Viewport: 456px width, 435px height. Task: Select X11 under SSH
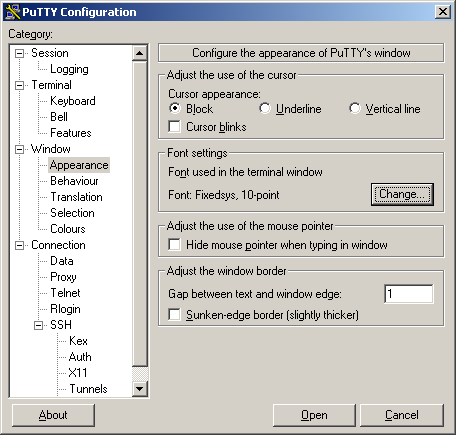point(78,373)
